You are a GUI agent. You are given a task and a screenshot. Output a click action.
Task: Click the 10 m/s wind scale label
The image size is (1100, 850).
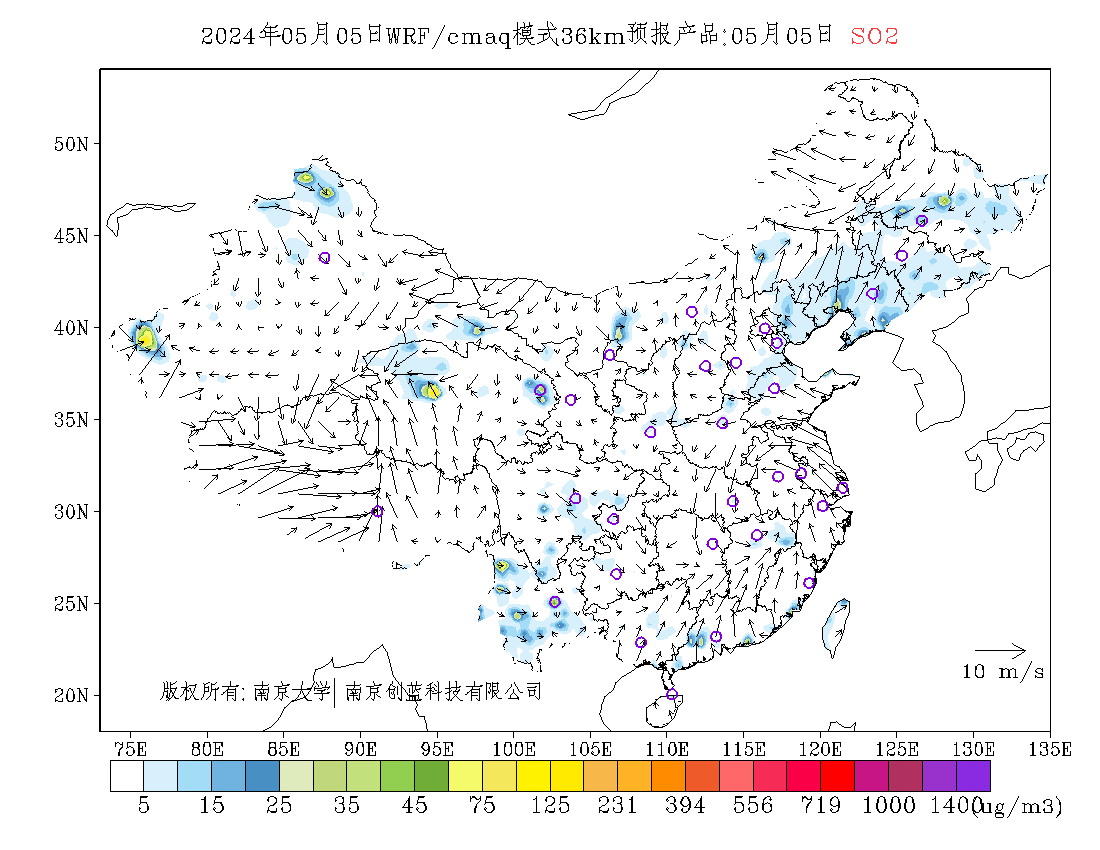pos(1003,672)
